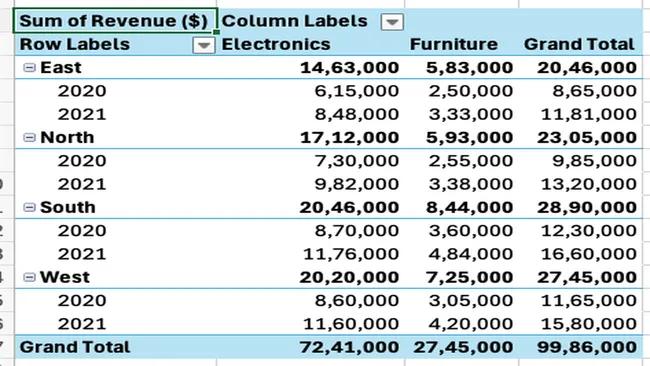
Task: Select overall grand total 99,86,000
Action: click(x=587, y=347)
